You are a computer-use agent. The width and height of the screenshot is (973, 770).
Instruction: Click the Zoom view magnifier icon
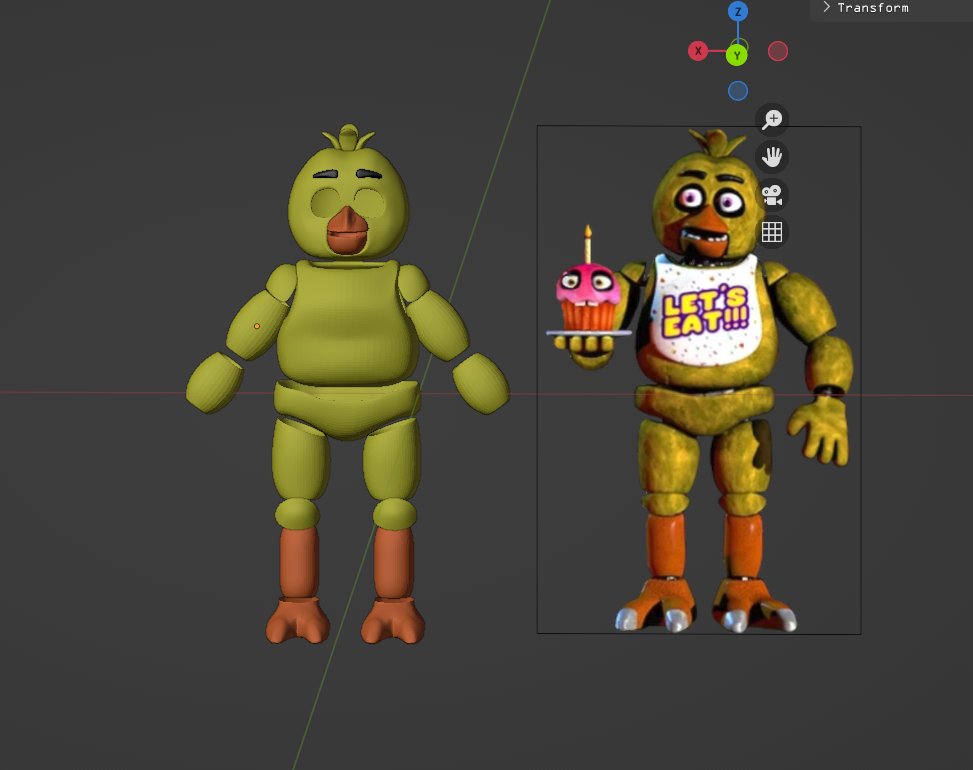tap(772, 119)
